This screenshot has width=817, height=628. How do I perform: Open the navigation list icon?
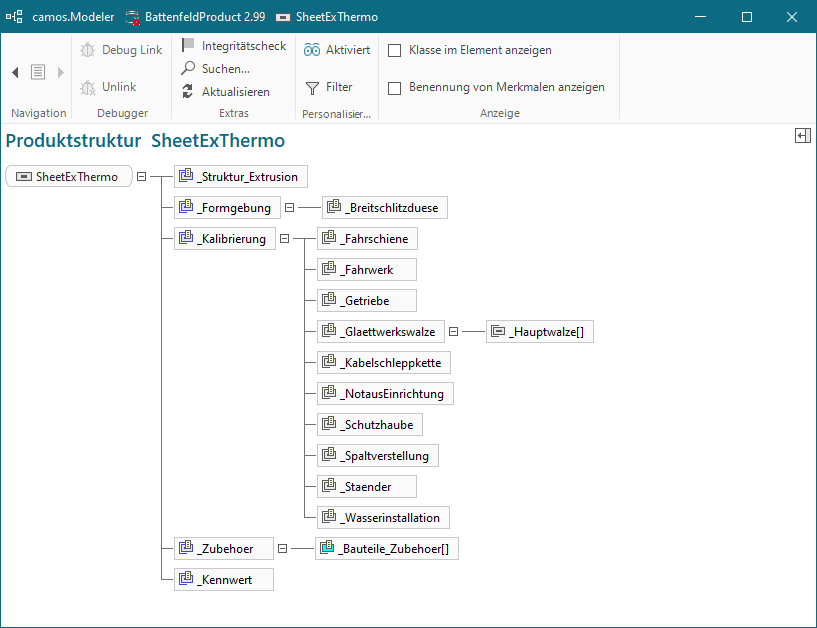tap(38, 72)
